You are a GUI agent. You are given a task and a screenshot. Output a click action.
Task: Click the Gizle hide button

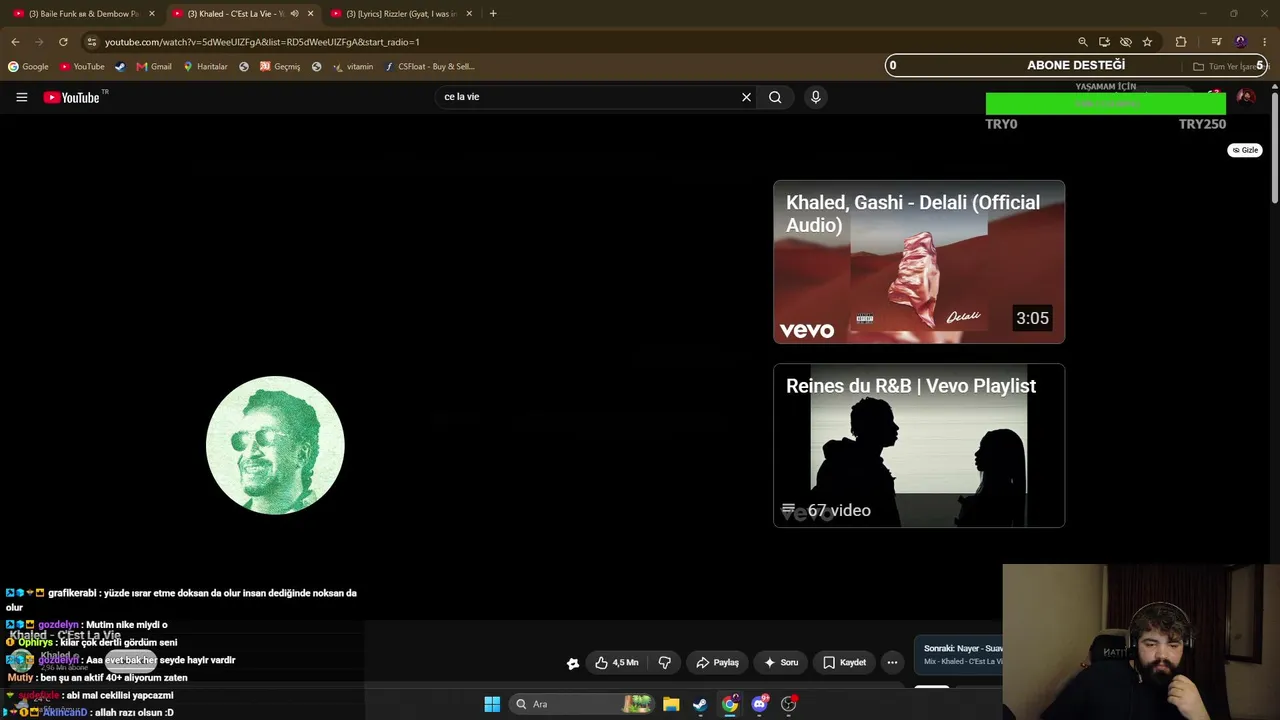click(x=1245, y=150)
